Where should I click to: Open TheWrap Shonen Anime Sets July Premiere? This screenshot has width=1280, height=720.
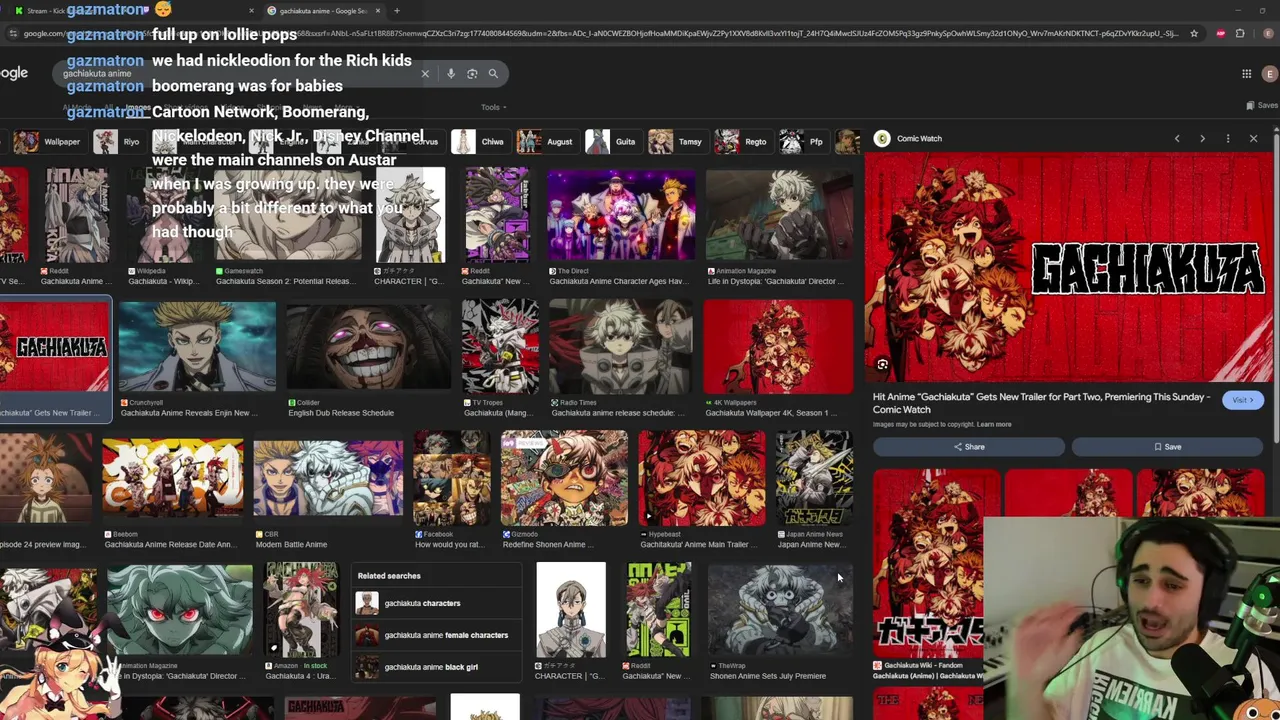click(780, 610)
